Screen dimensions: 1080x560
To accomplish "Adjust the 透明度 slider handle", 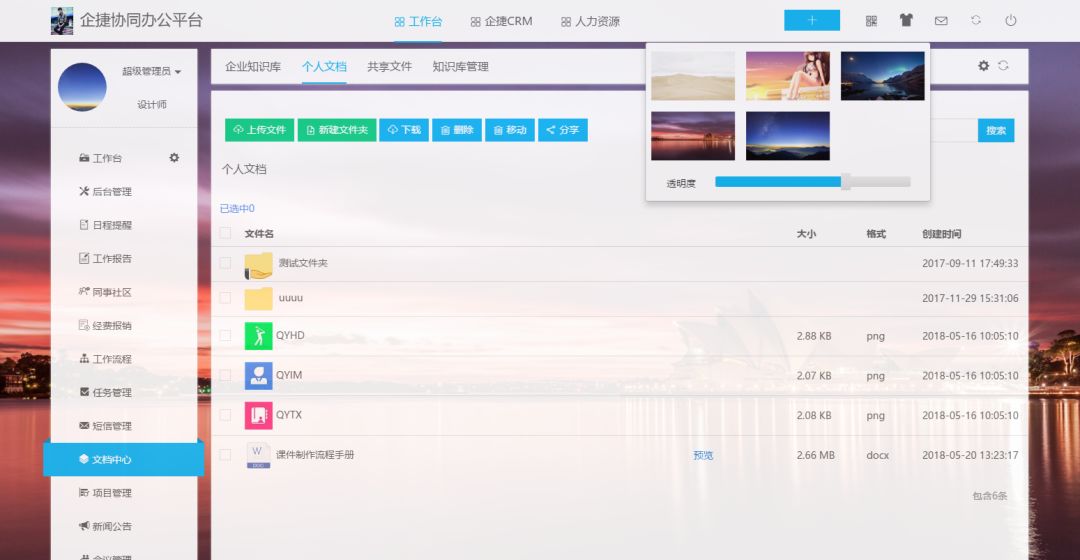I will tap(846, 182).
